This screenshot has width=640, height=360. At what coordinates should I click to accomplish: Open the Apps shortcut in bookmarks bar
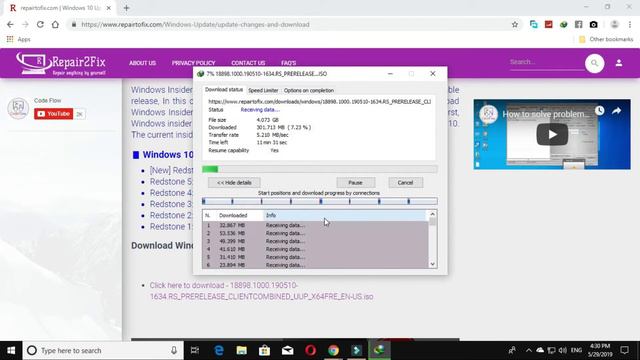pos(19,39)
